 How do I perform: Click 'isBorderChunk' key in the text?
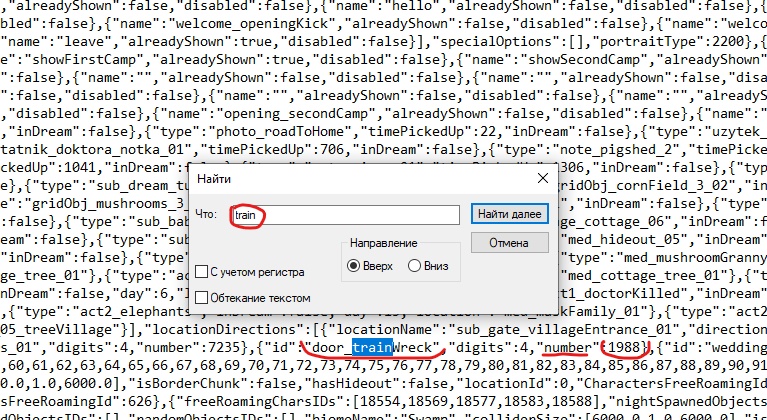(x=191, y=384)
